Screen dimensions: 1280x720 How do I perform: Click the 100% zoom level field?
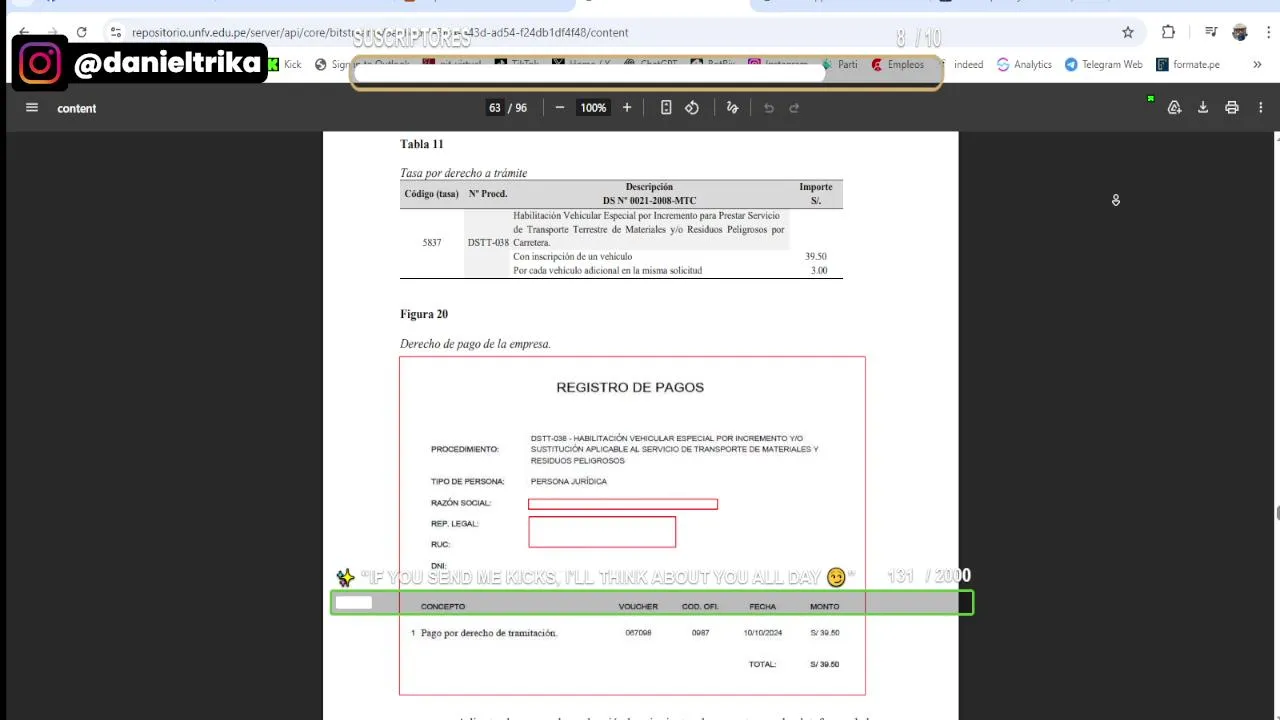pos(593,108)
